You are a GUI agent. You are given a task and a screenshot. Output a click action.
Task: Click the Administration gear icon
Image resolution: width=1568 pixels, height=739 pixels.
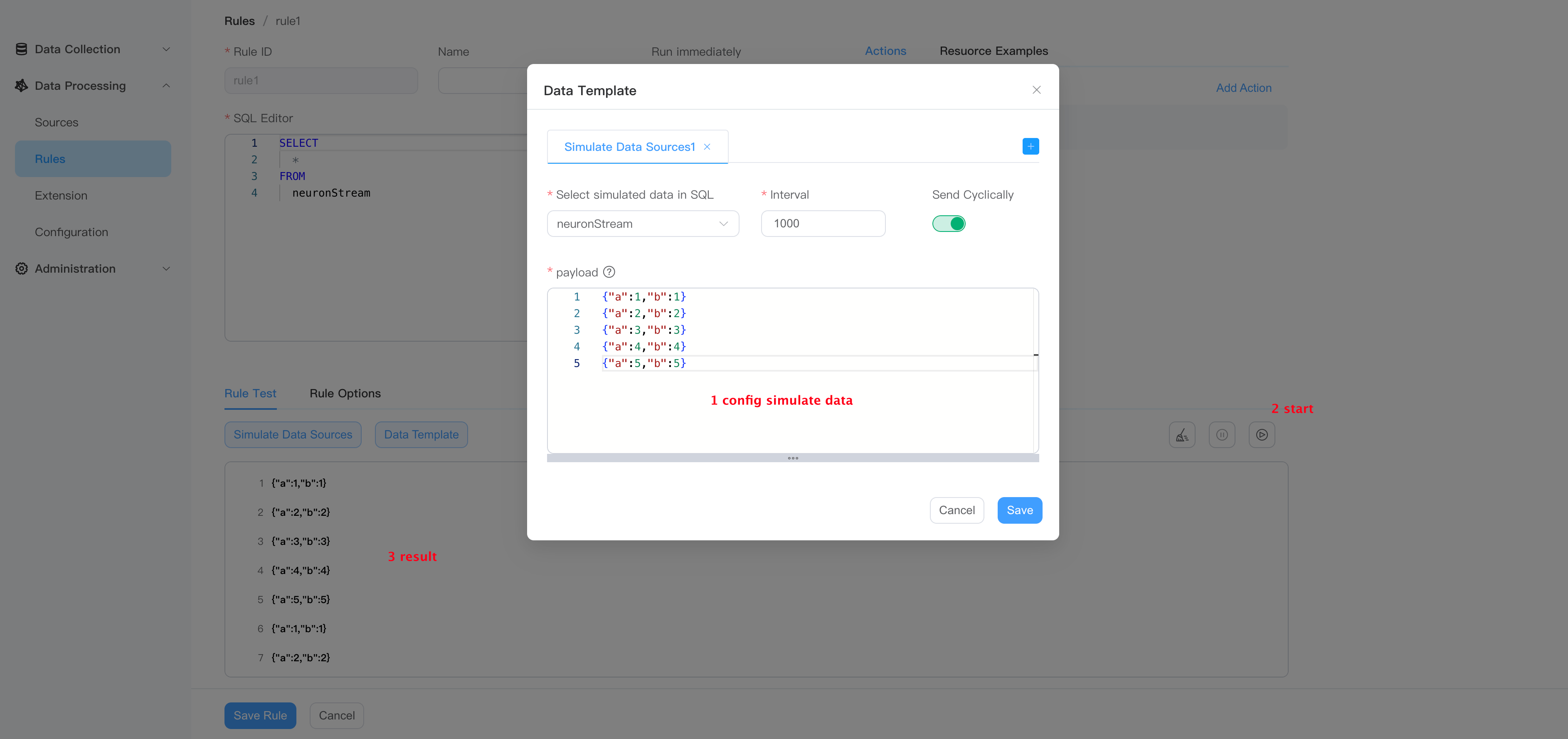click(21, 269)
